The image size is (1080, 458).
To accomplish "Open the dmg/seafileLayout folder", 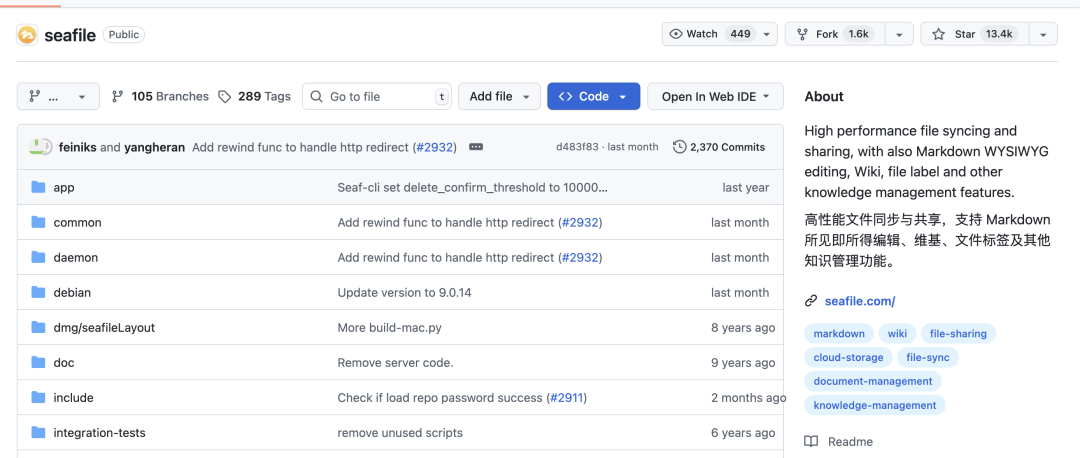I will pyautogui.click(x=104, y=328).
